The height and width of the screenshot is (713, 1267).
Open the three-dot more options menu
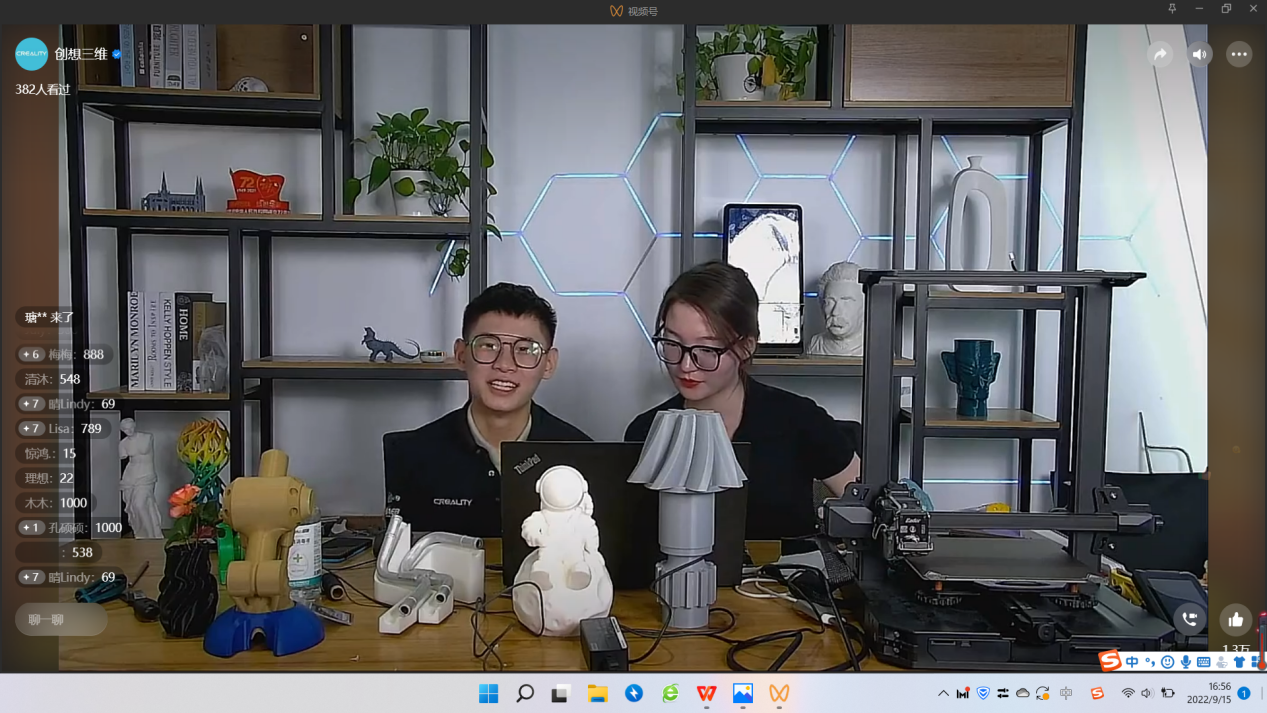1239,54
